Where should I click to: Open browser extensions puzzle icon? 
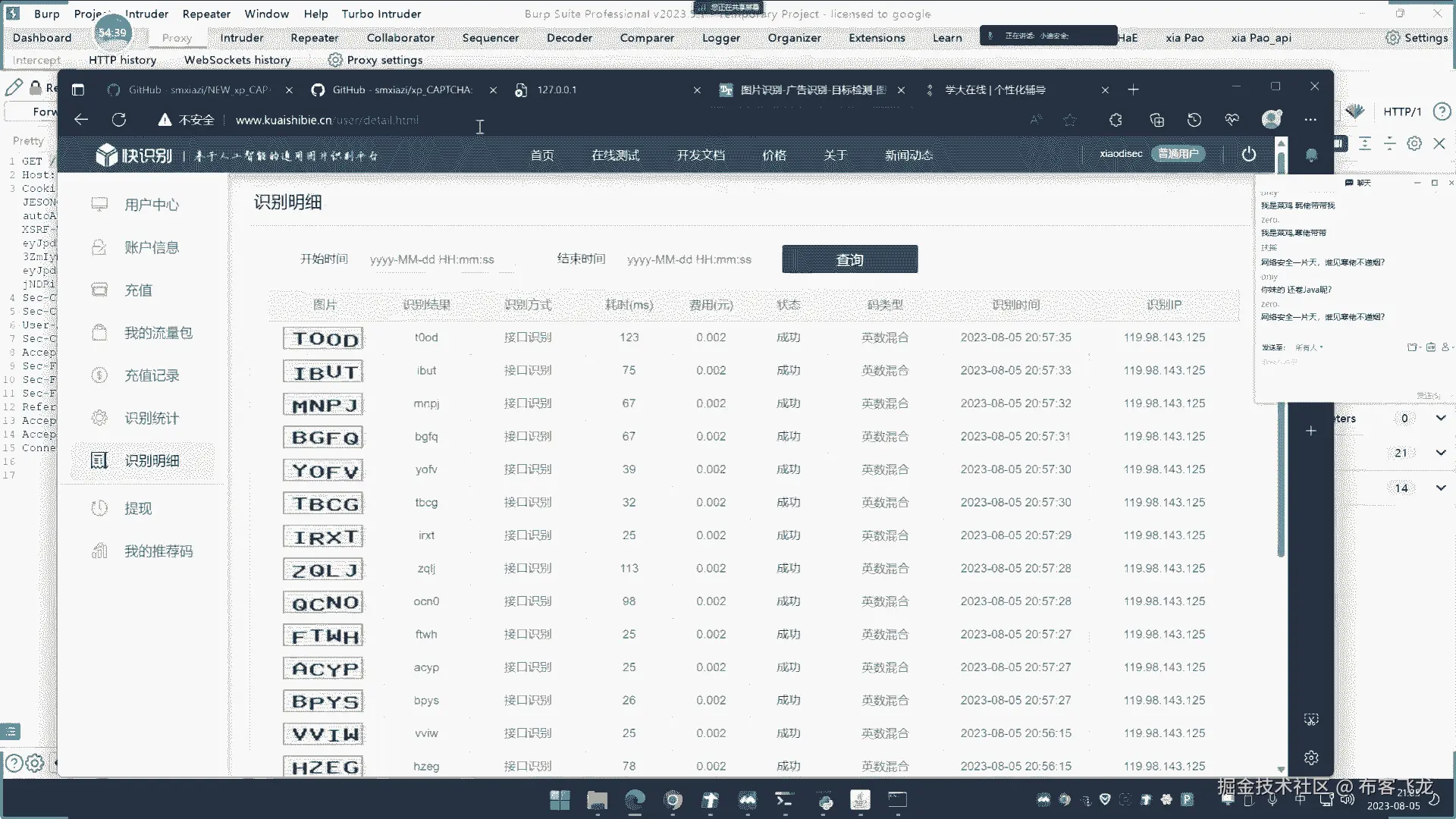coord(1116,120)
